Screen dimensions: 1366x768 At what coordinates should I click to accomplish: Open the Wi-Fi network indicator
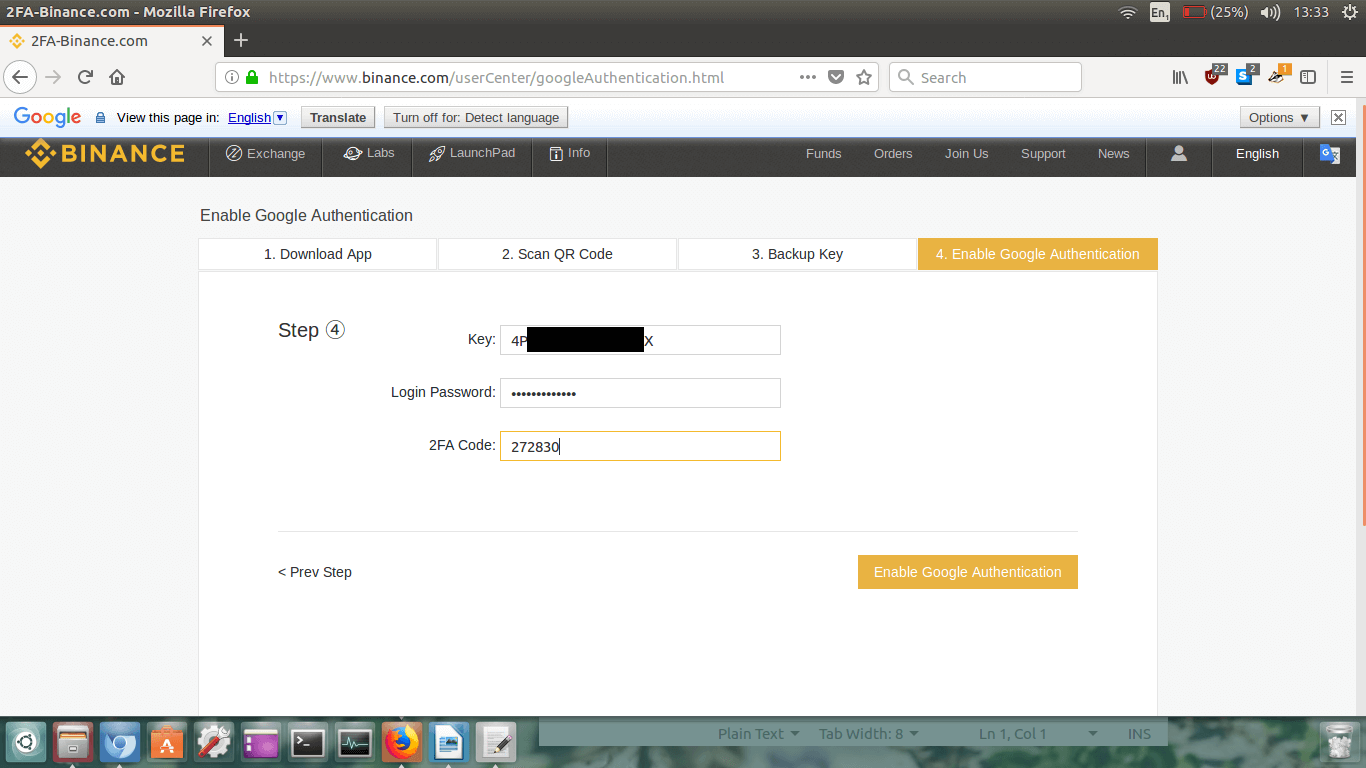coord(1128,12)
